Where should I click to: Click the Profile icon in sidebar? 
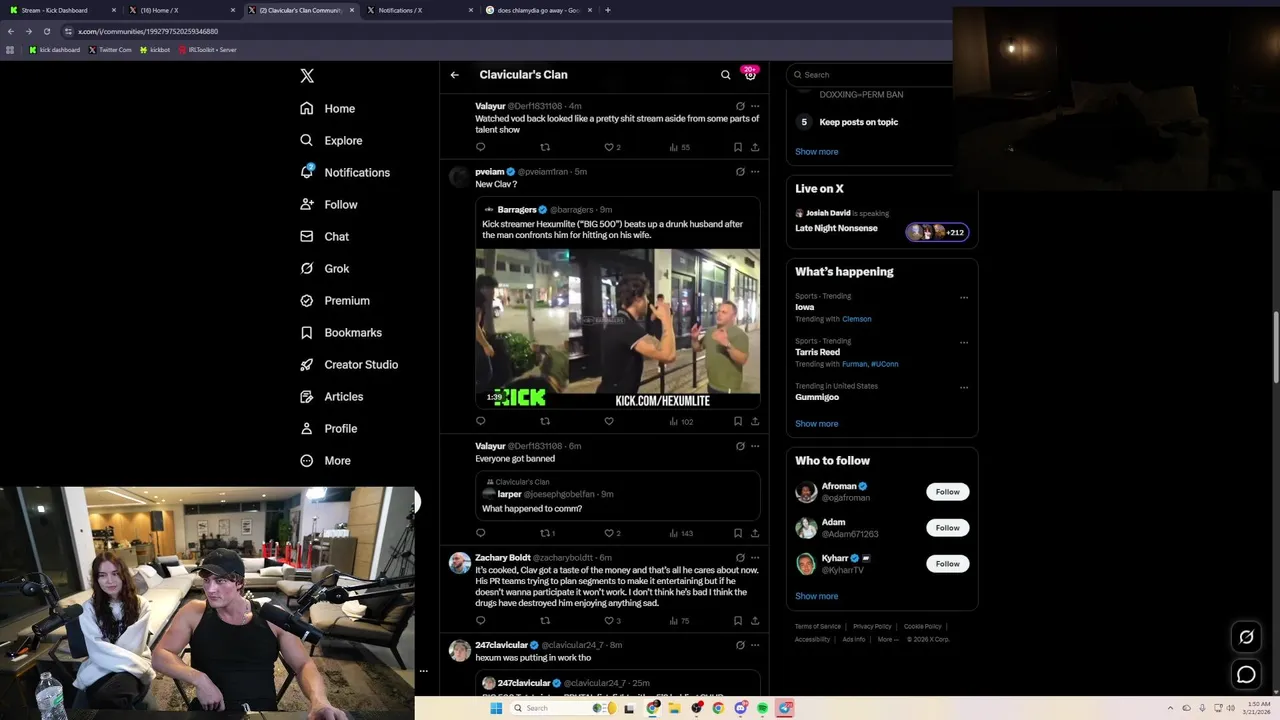pos(307,428)
